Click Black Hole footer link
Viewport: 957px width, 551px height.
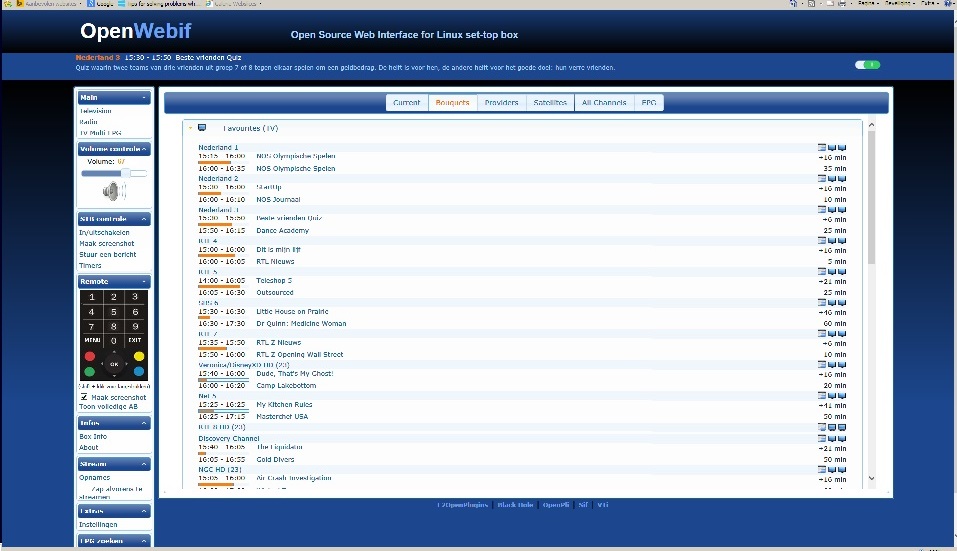pos(515,505)
